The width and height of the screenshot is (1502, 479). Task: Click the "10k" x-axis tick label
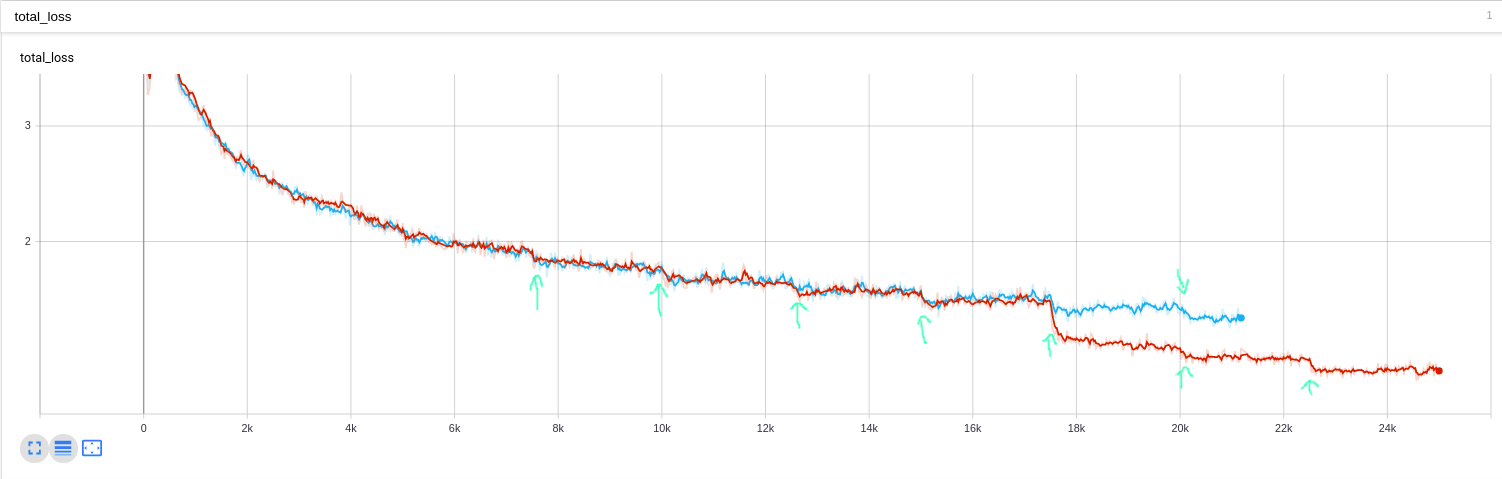click(x=662, y=428)
